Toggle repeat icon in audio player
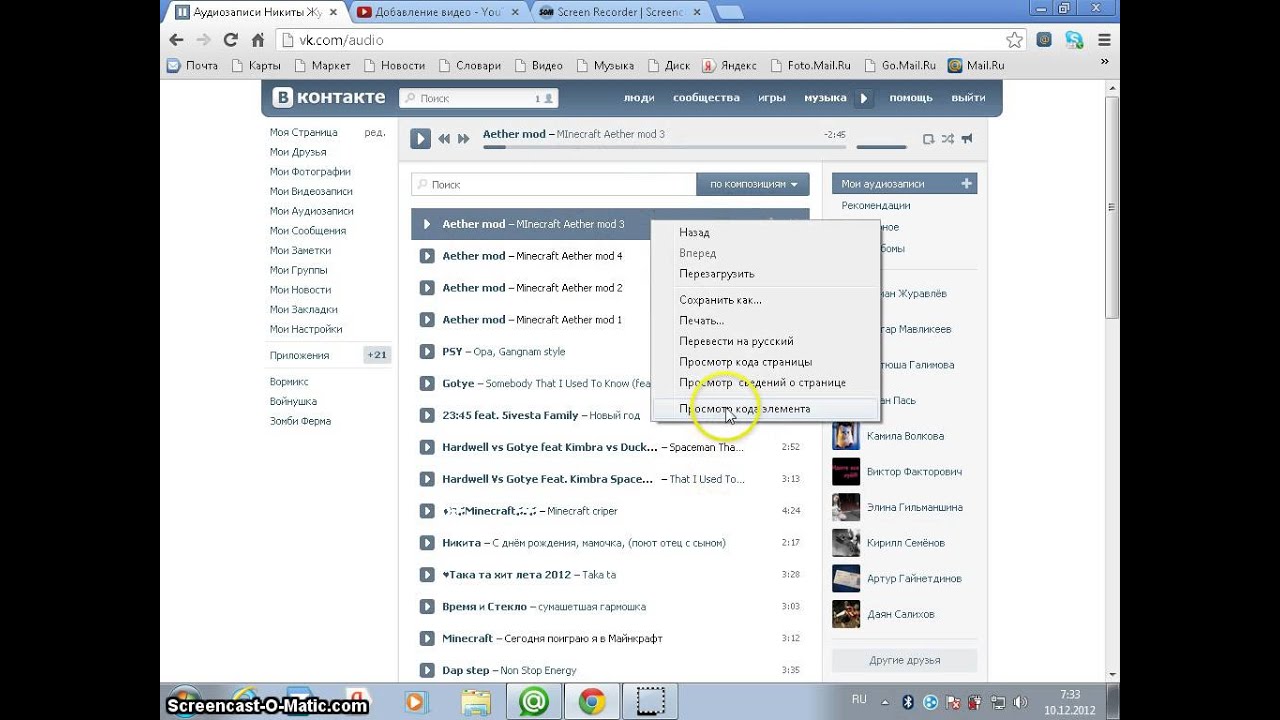The height and width of the screenshot is (720, 1280). click(928, 139)
